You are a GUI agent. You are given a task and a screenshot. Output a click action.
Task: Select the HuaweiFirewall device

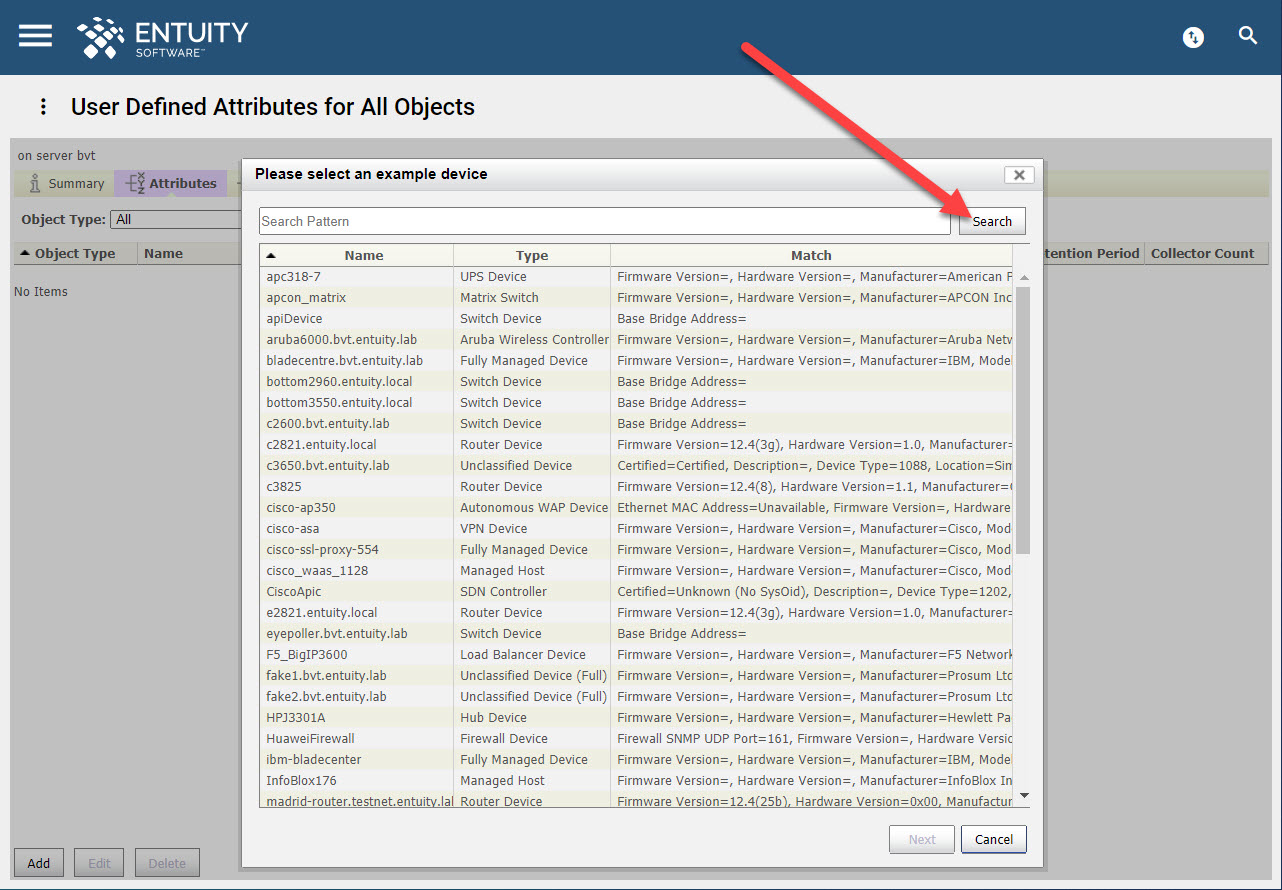pos(636,739)
